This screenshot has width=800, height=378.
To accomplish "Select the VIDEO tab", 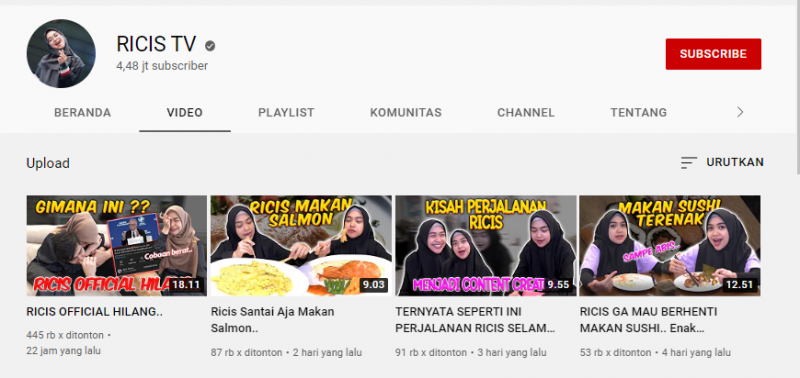I will [x=185, y=113].
